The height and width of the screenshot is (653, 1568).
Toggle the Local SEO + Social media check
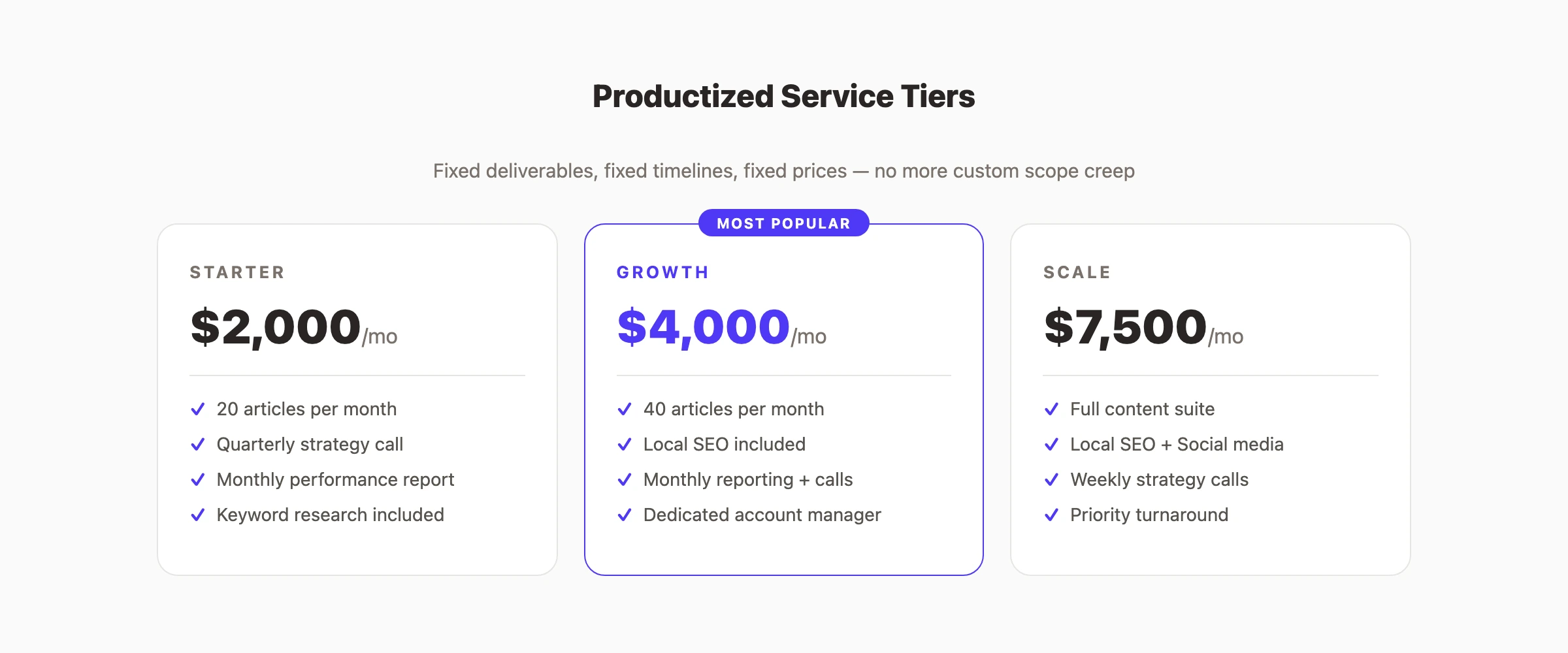pyautogui.click(x=1051, y=444)
